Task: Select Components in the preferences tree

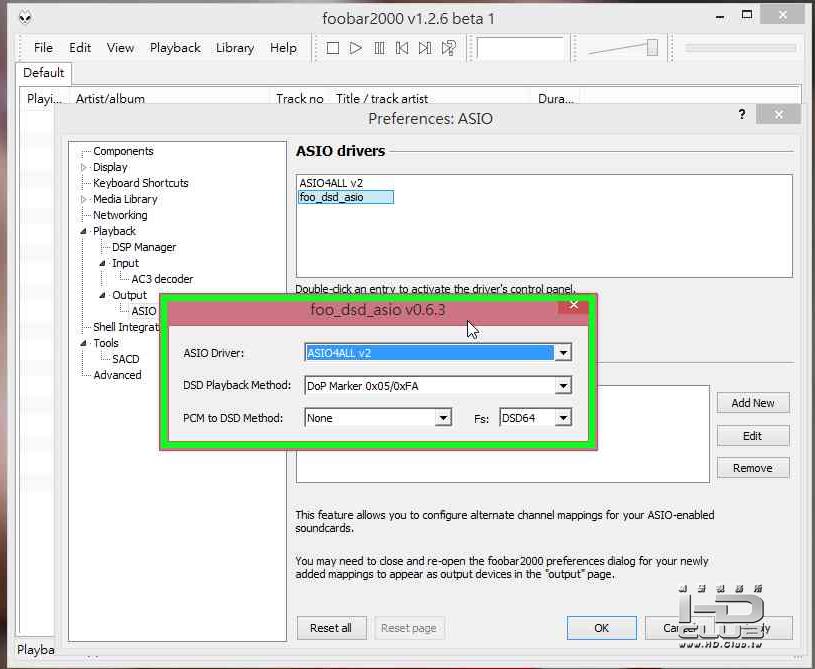Action: point(123,151)
